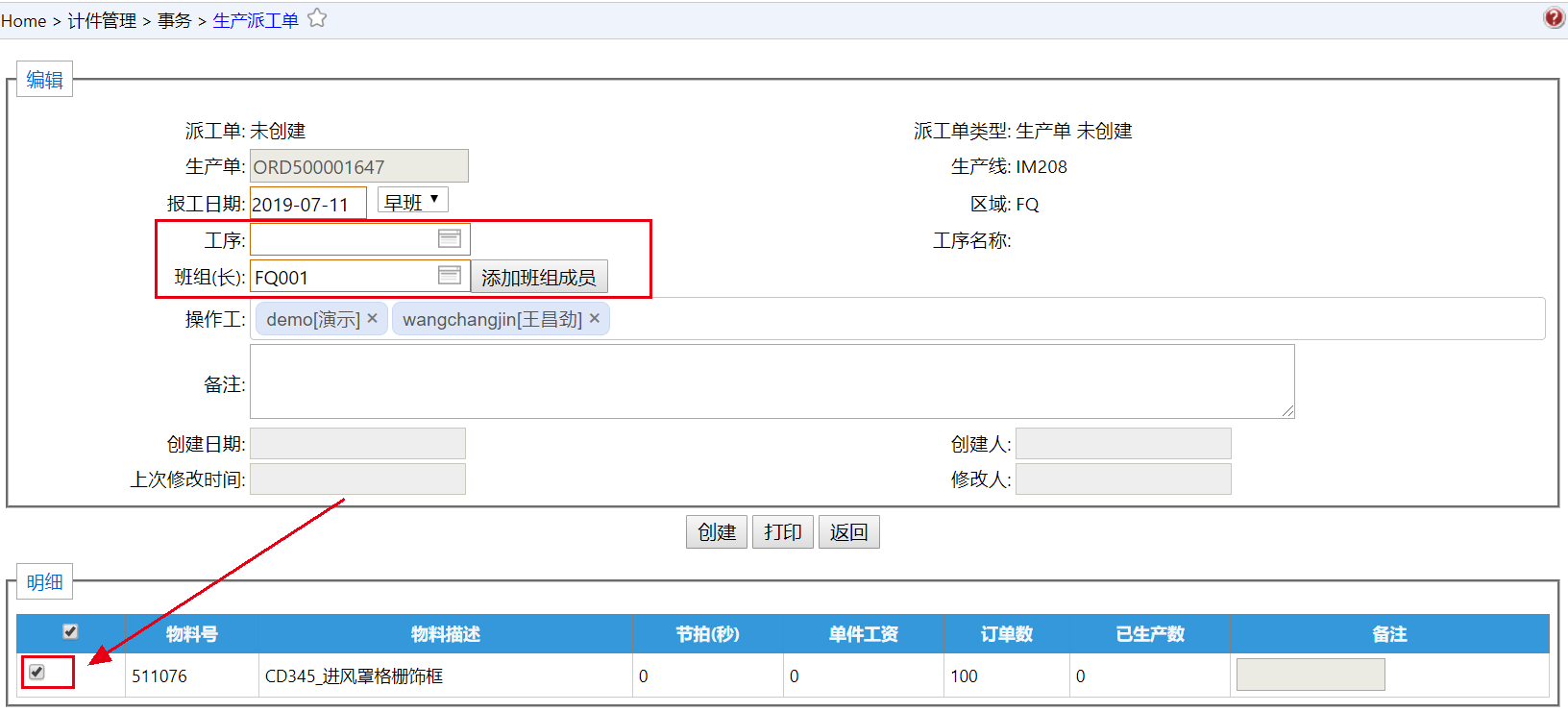Screen dimensions: 1568x712
Task: Click the 返回 button
Action: [x=849, y=532]
